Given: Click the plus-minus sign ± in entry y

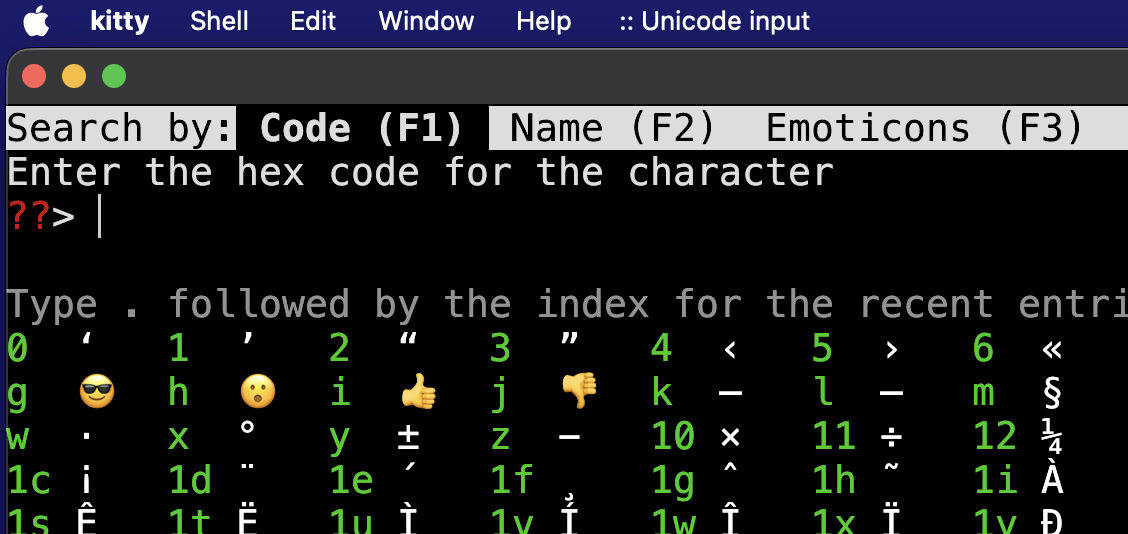Looking at the screenshot, I should click(409, 437).
